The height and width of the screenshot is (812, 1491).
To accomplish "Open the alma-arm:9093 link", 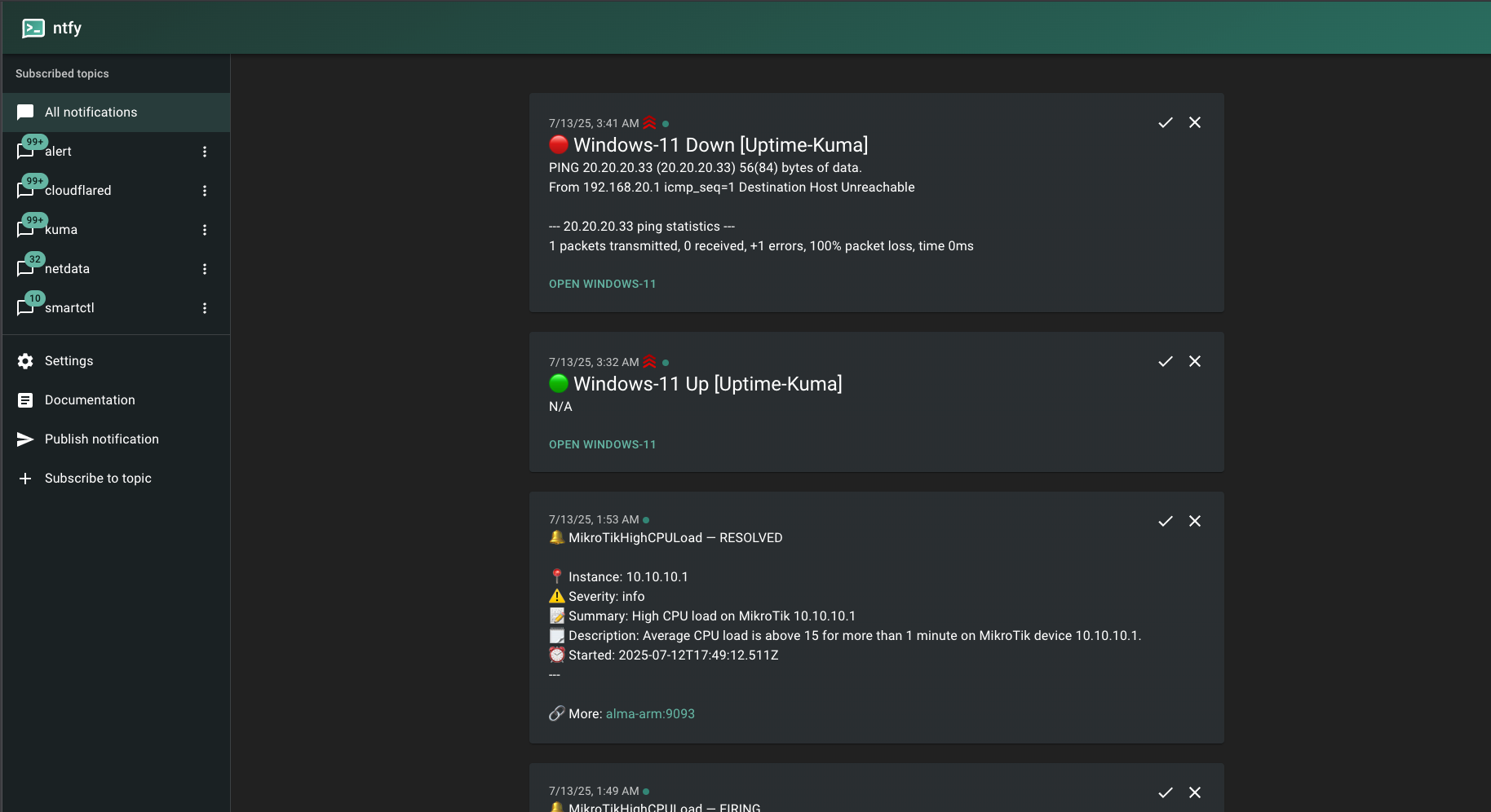I will click(650, 714).
